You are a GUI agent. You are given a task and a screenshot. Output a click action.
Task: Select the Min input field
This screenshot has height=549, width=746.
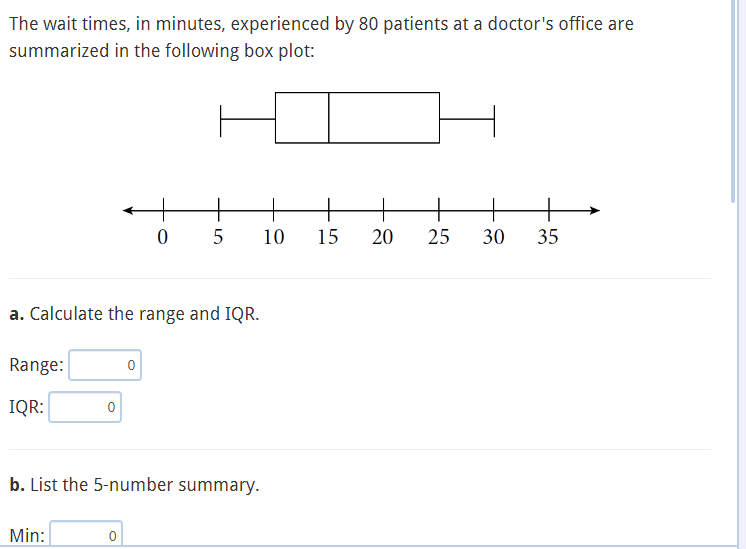86,534
